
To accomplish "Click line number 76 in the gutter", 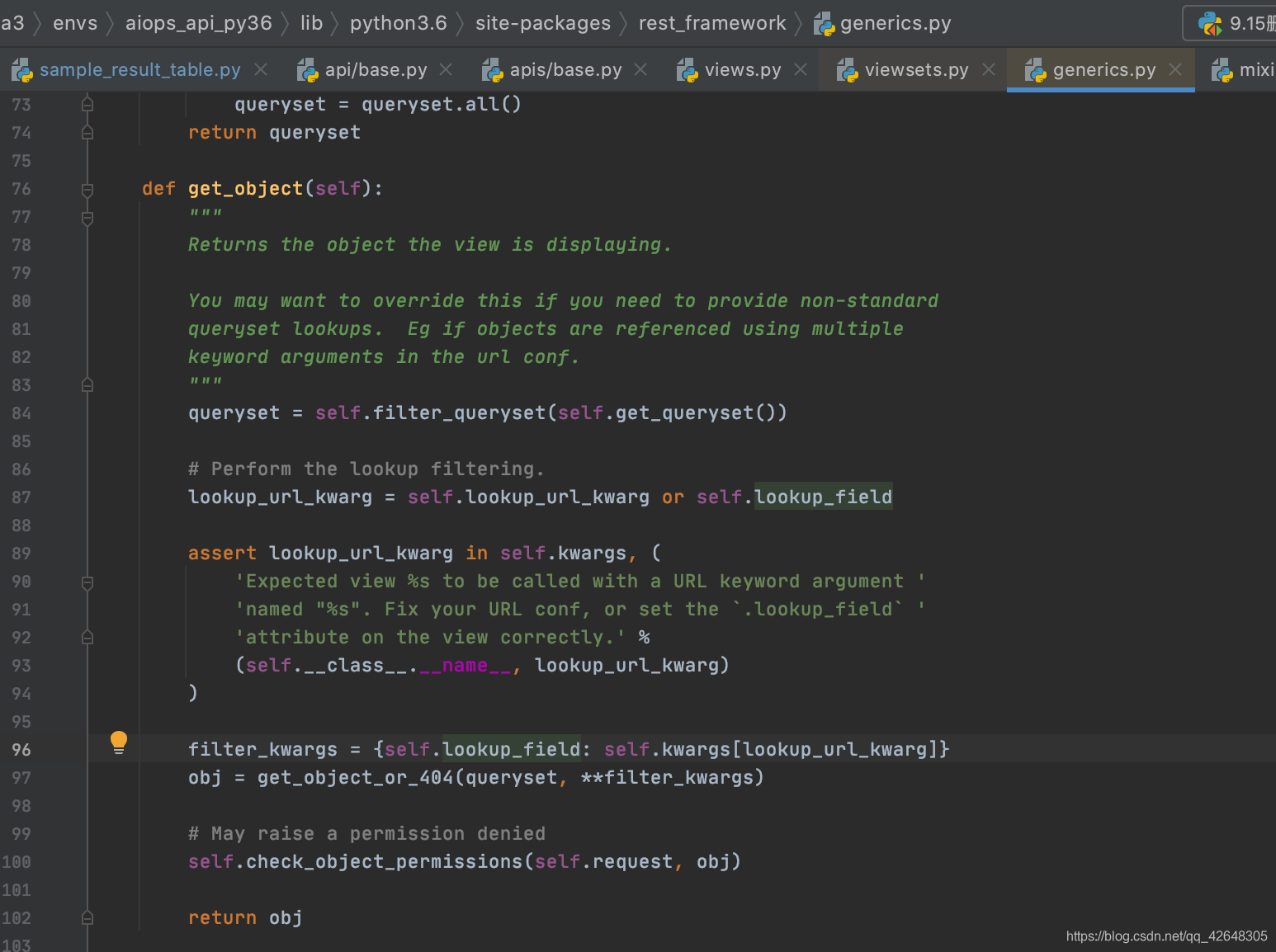I will (21, 189).
